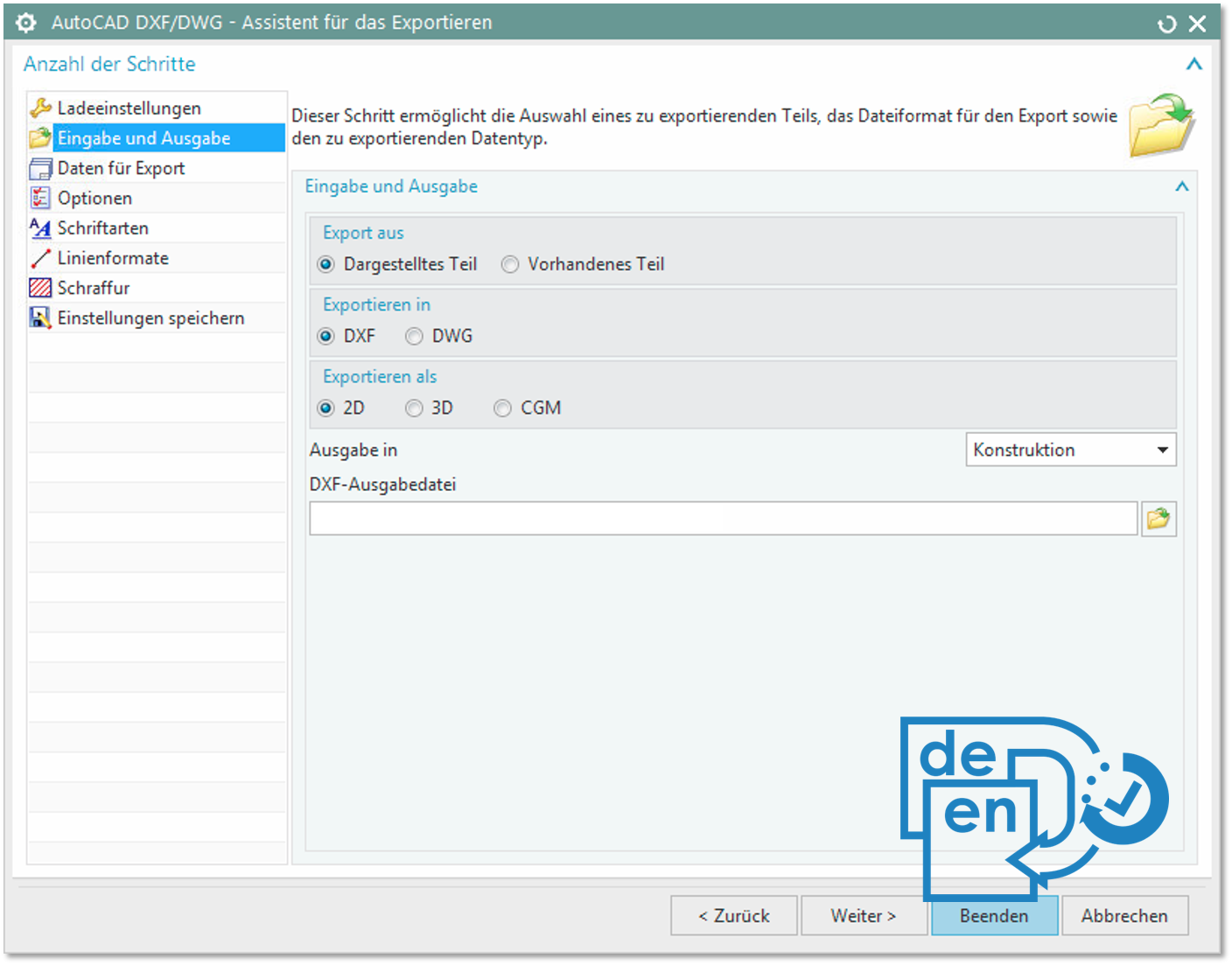Click the Schraffur hatch pattern icon
The image size is (1232, 965).
[40, 288]
